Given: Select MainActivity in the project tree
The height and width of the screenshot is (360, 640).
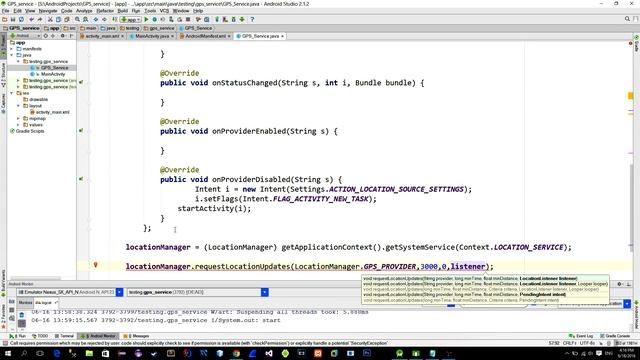Looking at the screenshot, I should tap(53, 74).
